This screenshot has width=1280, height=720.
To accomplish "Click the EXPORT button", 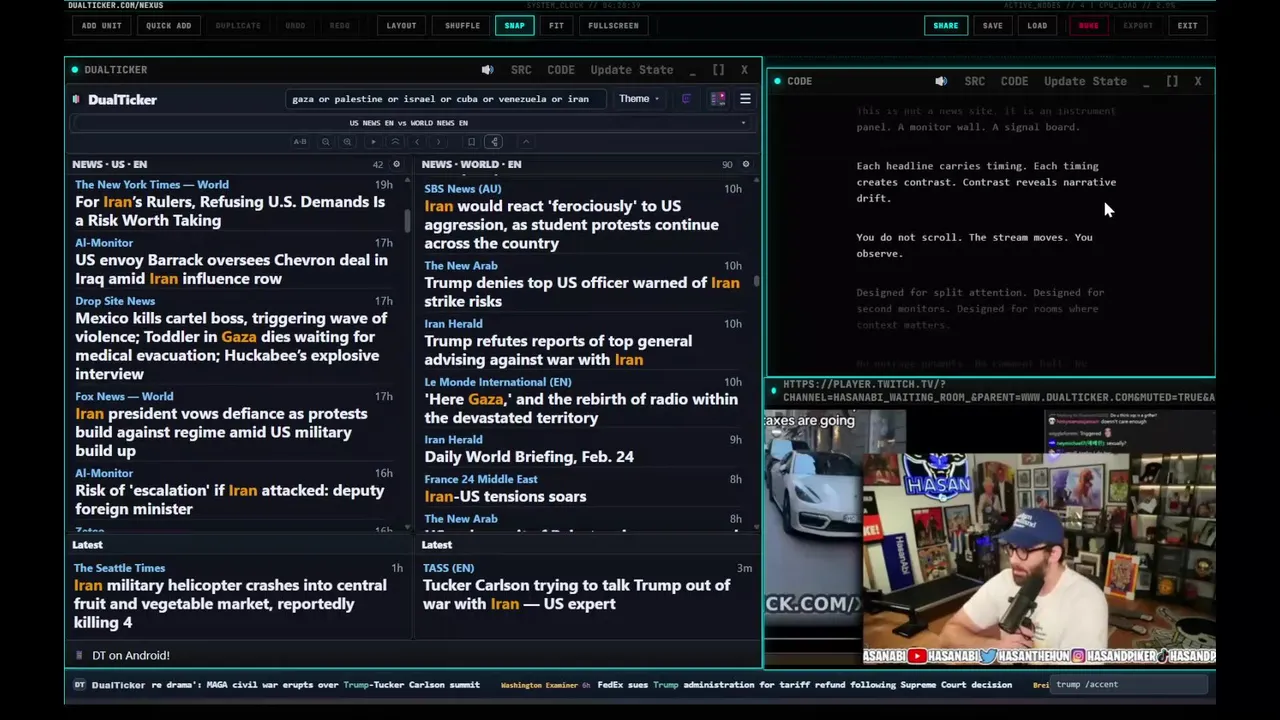I will click(x=1138, y=25).
